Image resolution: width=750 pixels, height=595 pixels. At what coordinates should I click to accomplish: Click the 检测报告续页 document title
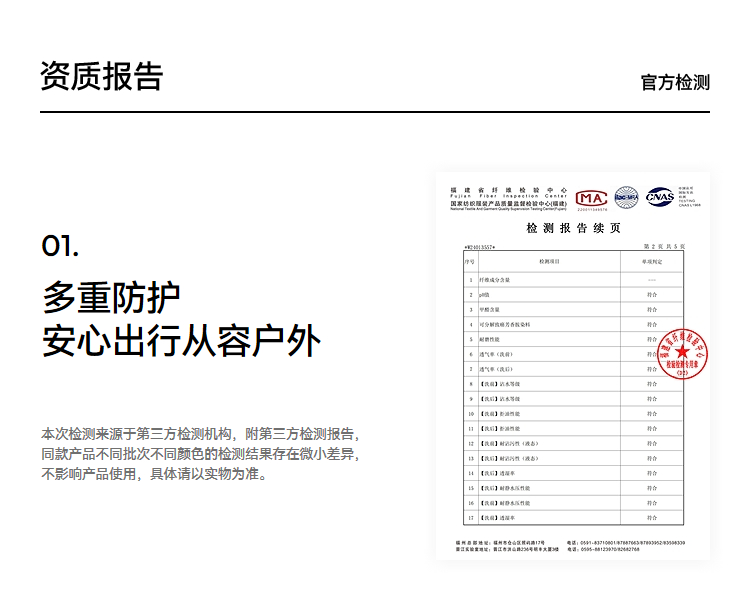573,228
